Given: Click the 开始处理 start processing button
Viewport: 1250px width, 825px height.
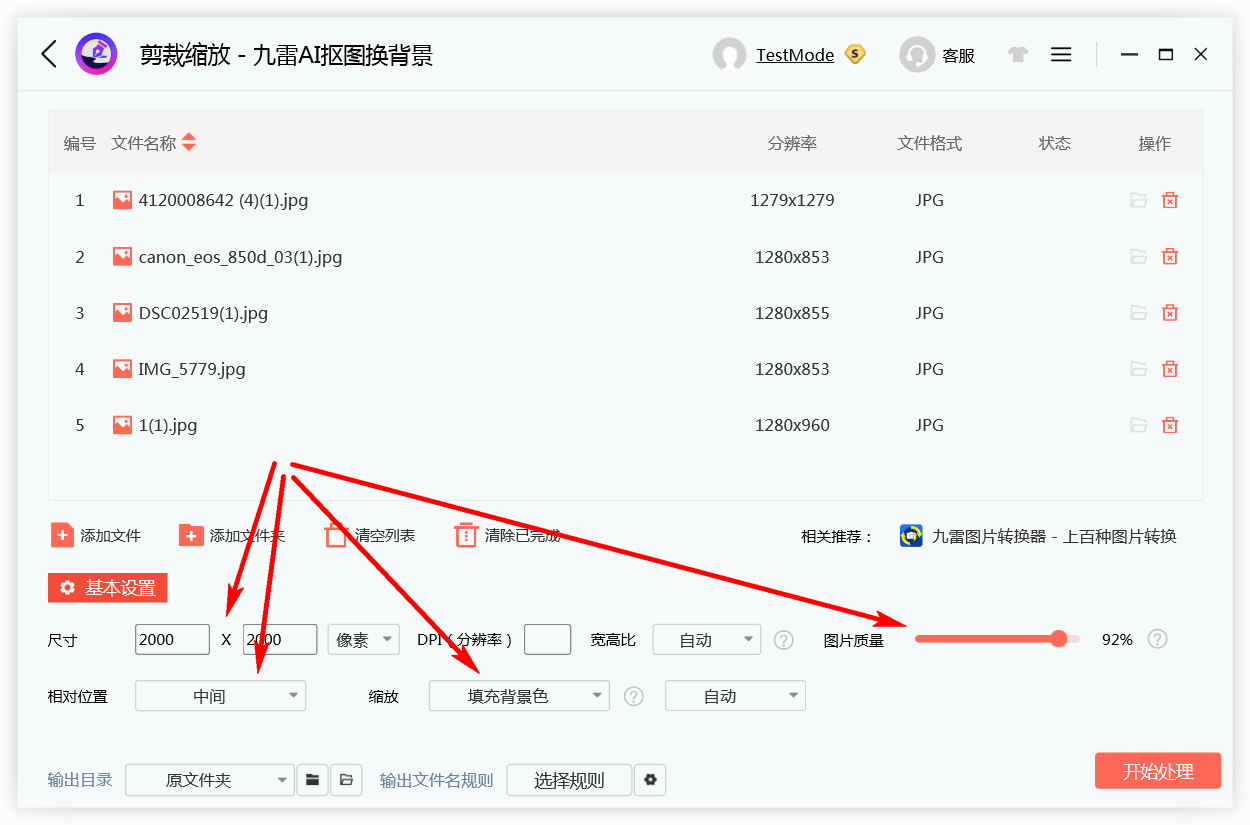Looking at the screenshot, I should pyautogui.click(x=1157, y=770).
